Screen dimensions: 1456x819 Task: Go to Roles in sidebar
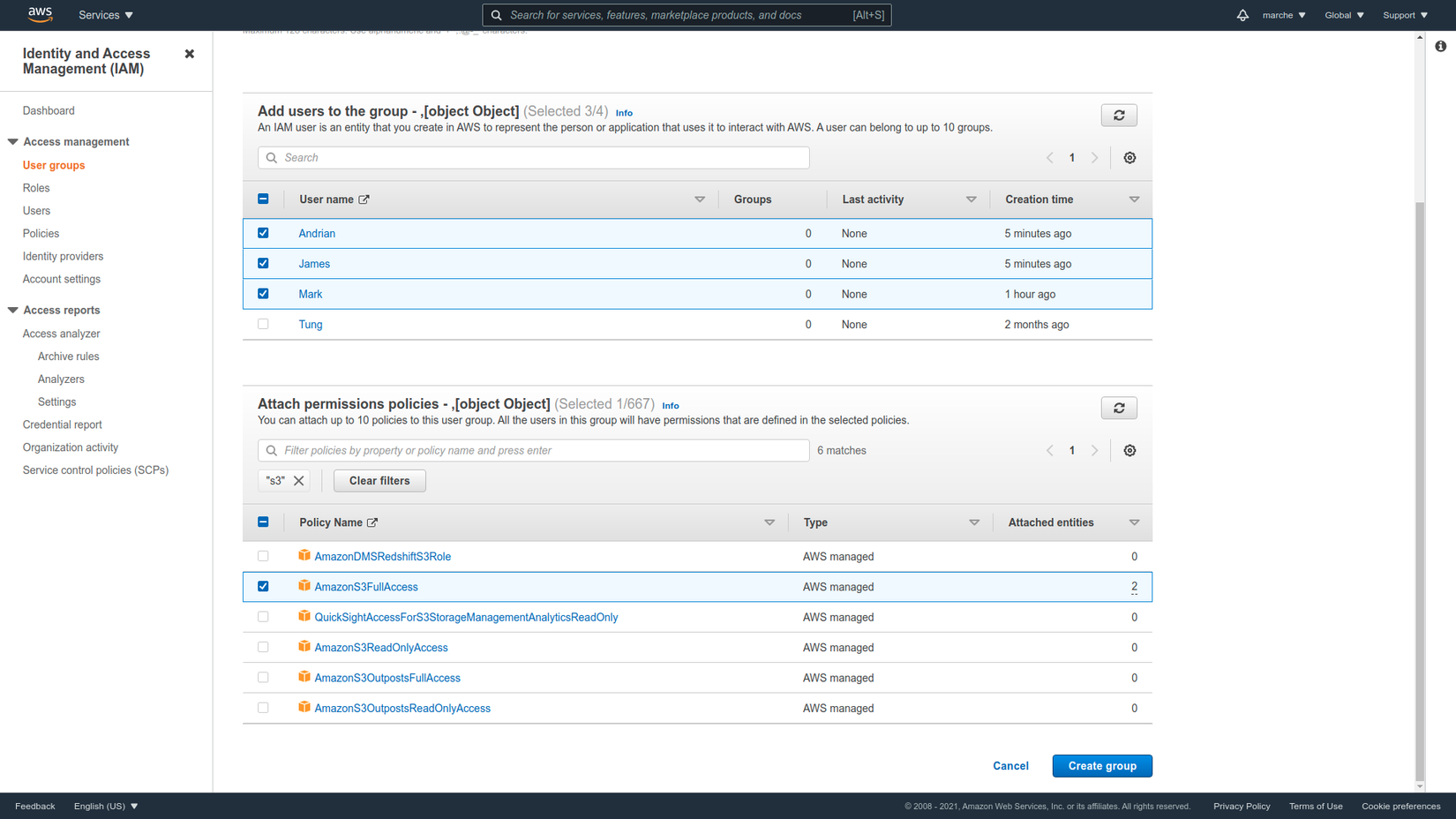(x=36, y=188)
